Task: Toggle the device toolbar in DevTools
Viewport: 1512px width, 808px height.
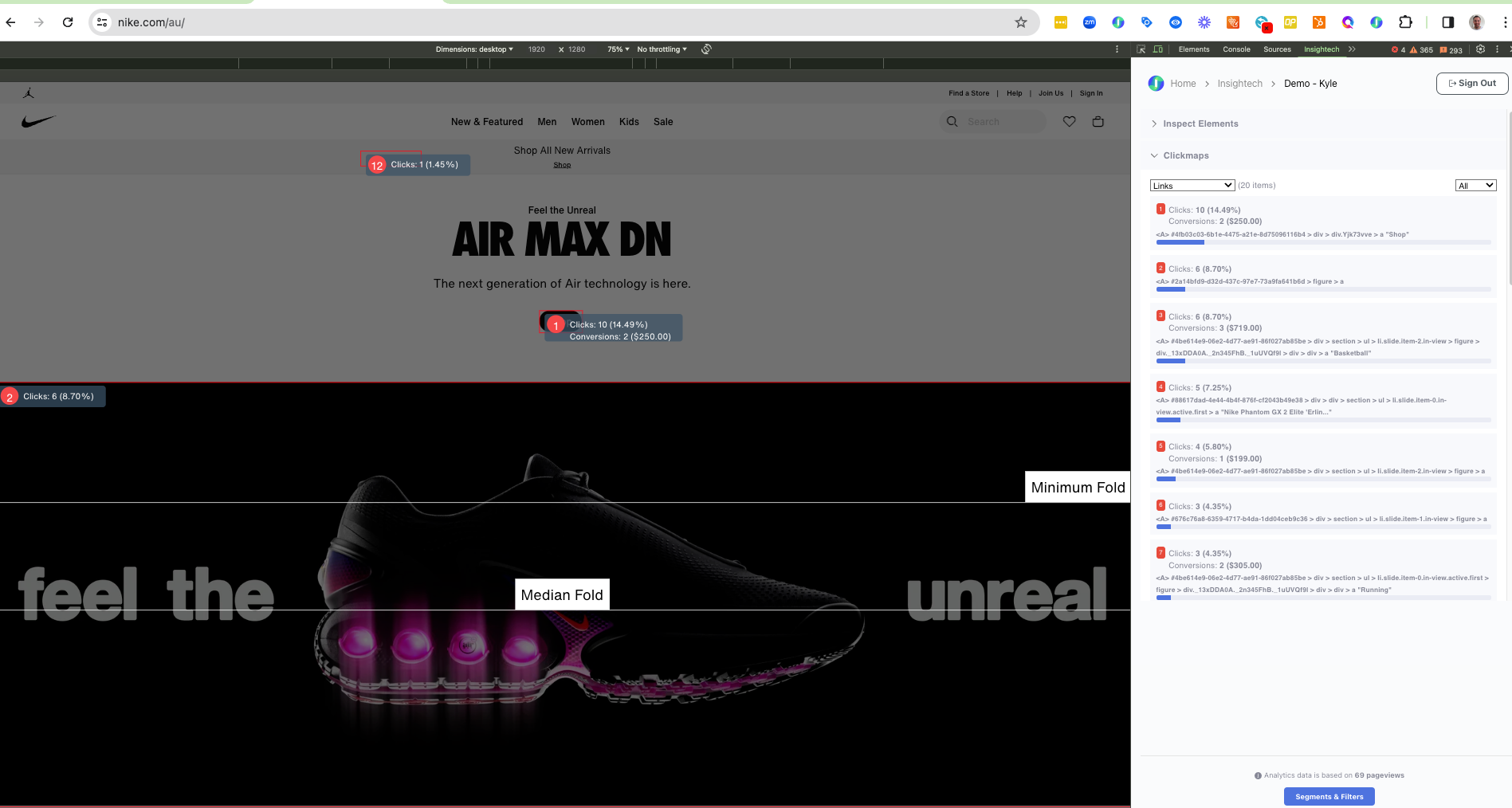Action: pos(1157,49)
